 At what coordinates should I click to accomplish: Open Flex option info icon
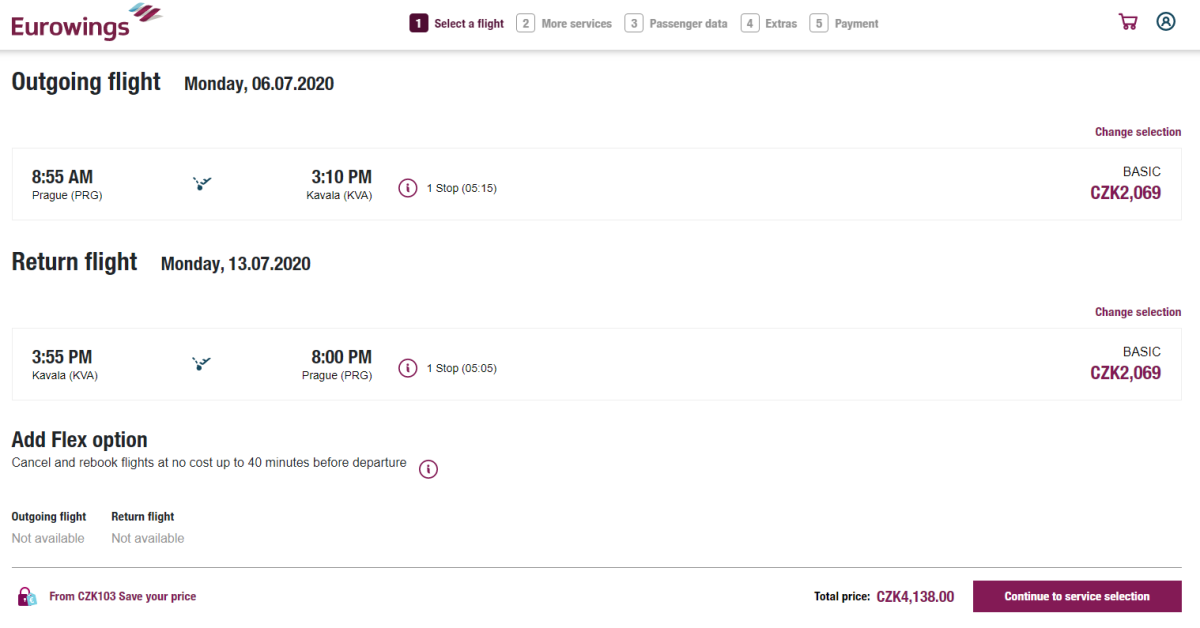click(x=428, y=469)
